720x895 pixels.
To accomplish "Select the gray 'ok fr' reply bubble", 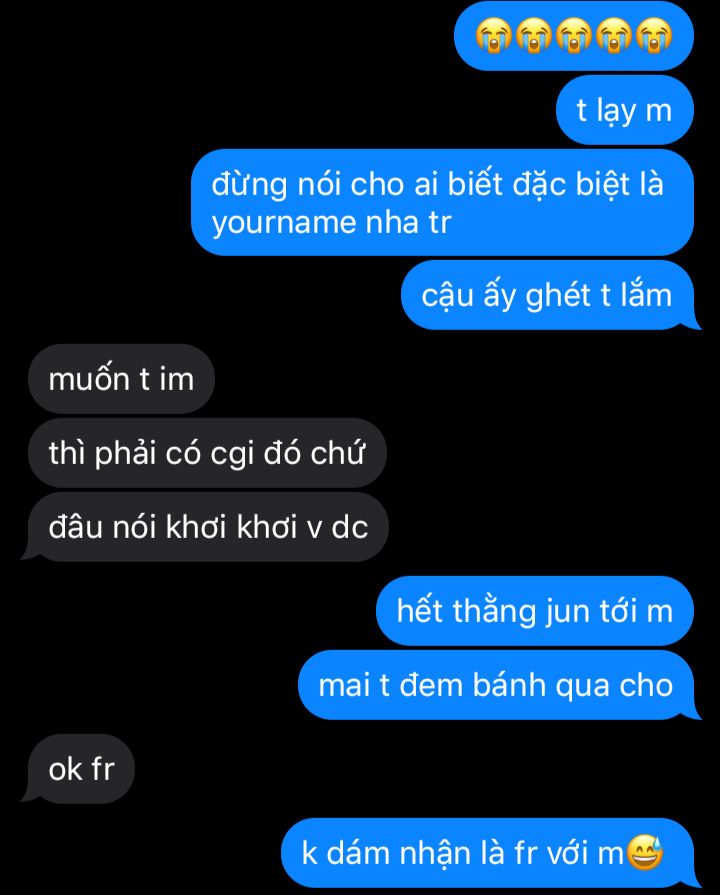I will pyautogui.click(x=79, y=769).
